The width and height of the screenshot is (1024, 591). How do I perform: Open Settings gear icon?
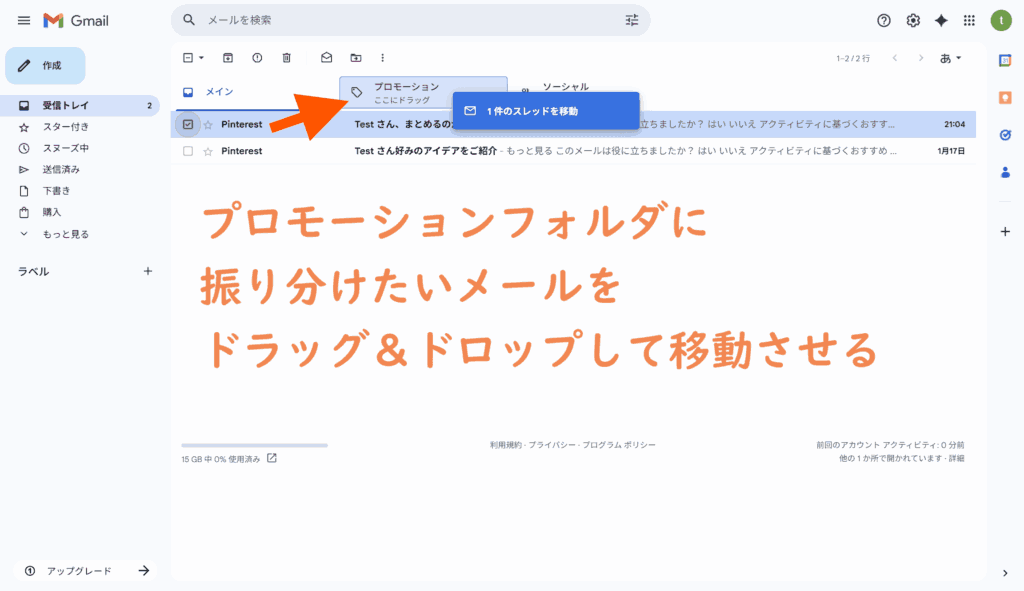click(912, 20)
